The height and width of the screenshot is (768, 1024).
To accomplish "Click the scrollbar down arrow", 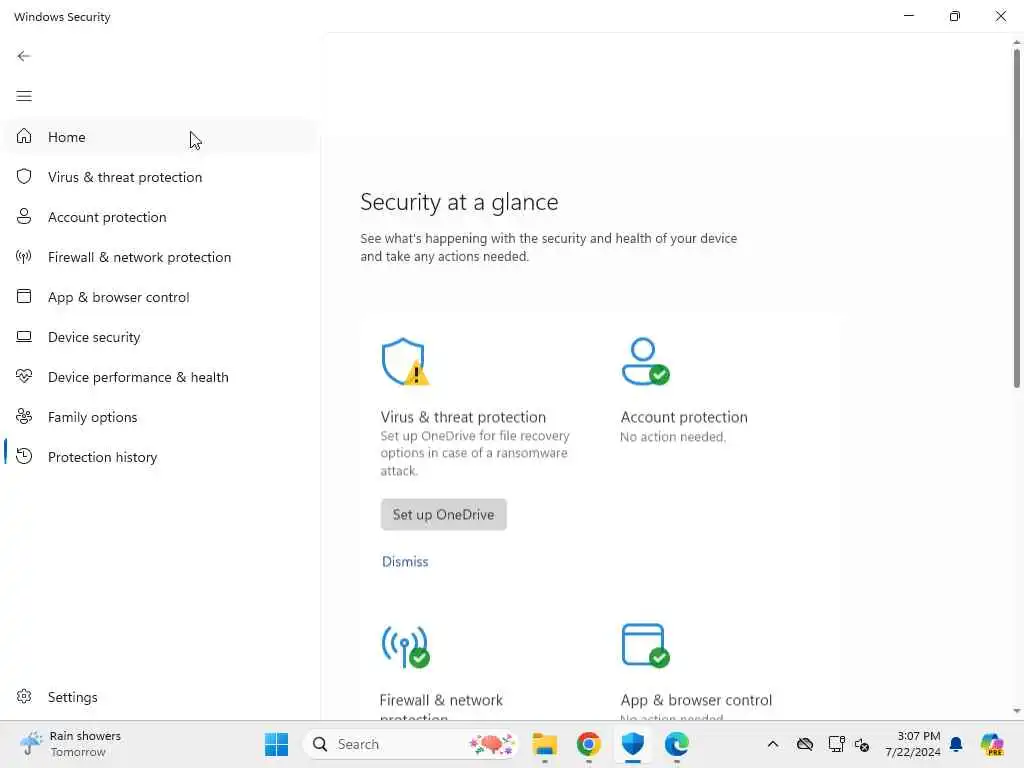I will tap(1017, 711).
